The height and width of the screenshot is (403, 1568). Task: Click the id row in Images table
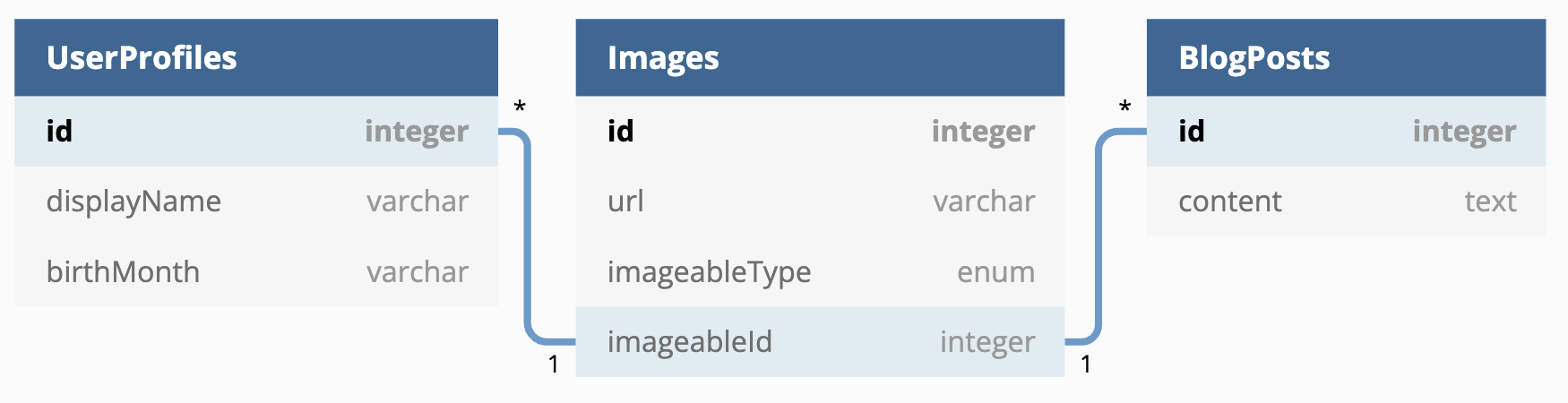coord(820,131)
